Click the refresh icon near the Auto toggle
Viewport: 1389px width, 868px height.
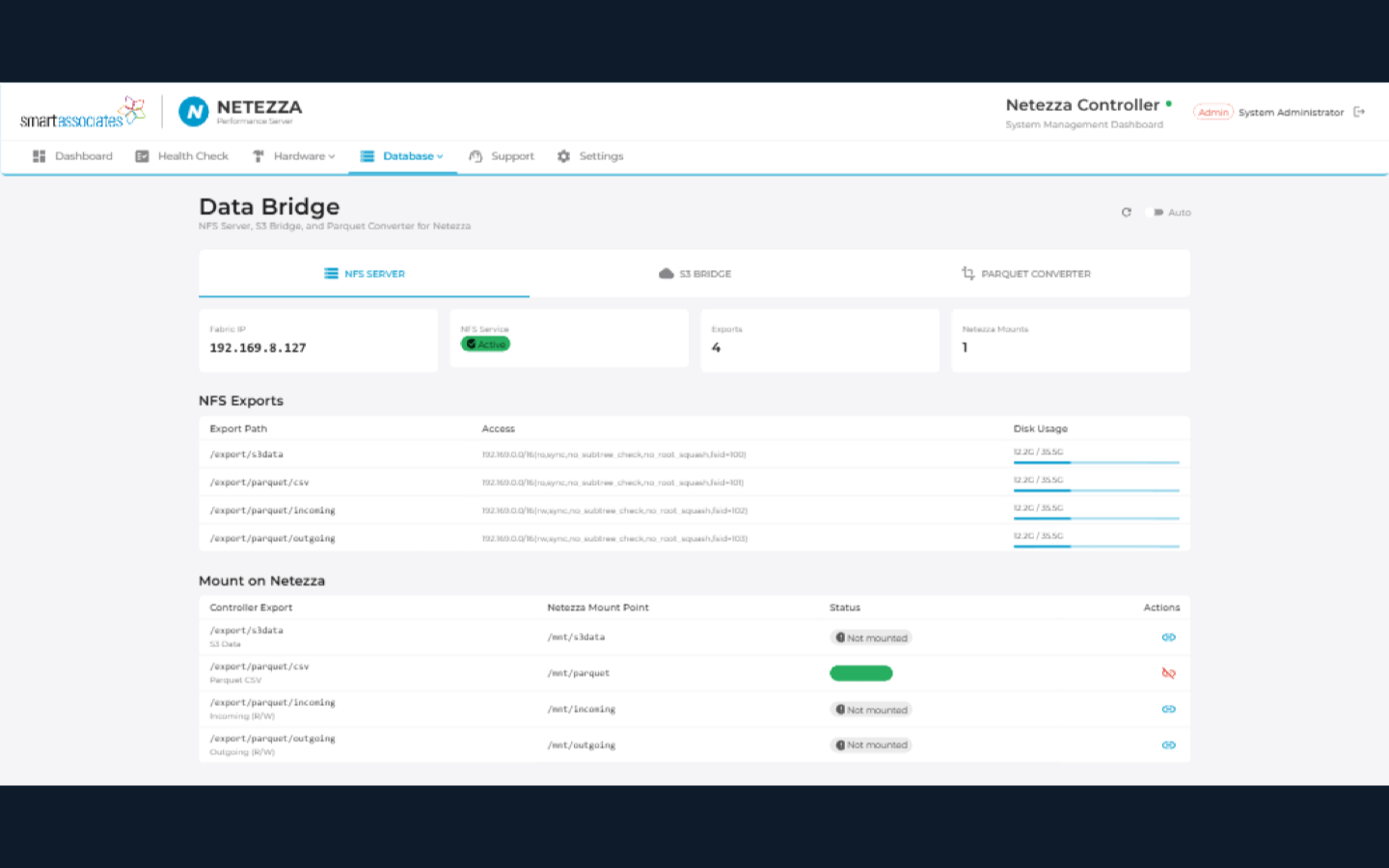click(1126, 212)
